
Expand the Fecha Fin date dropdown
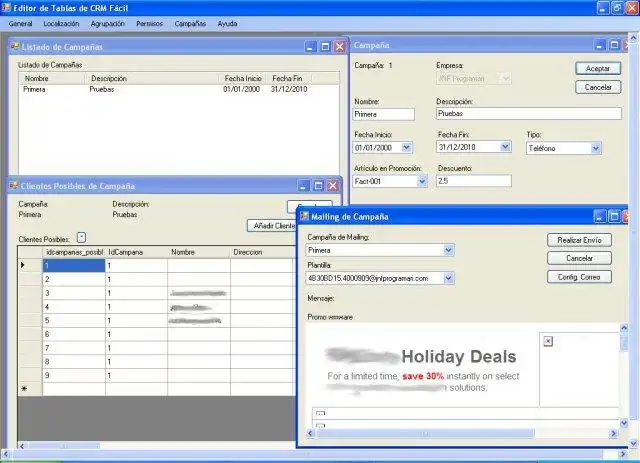505,147
